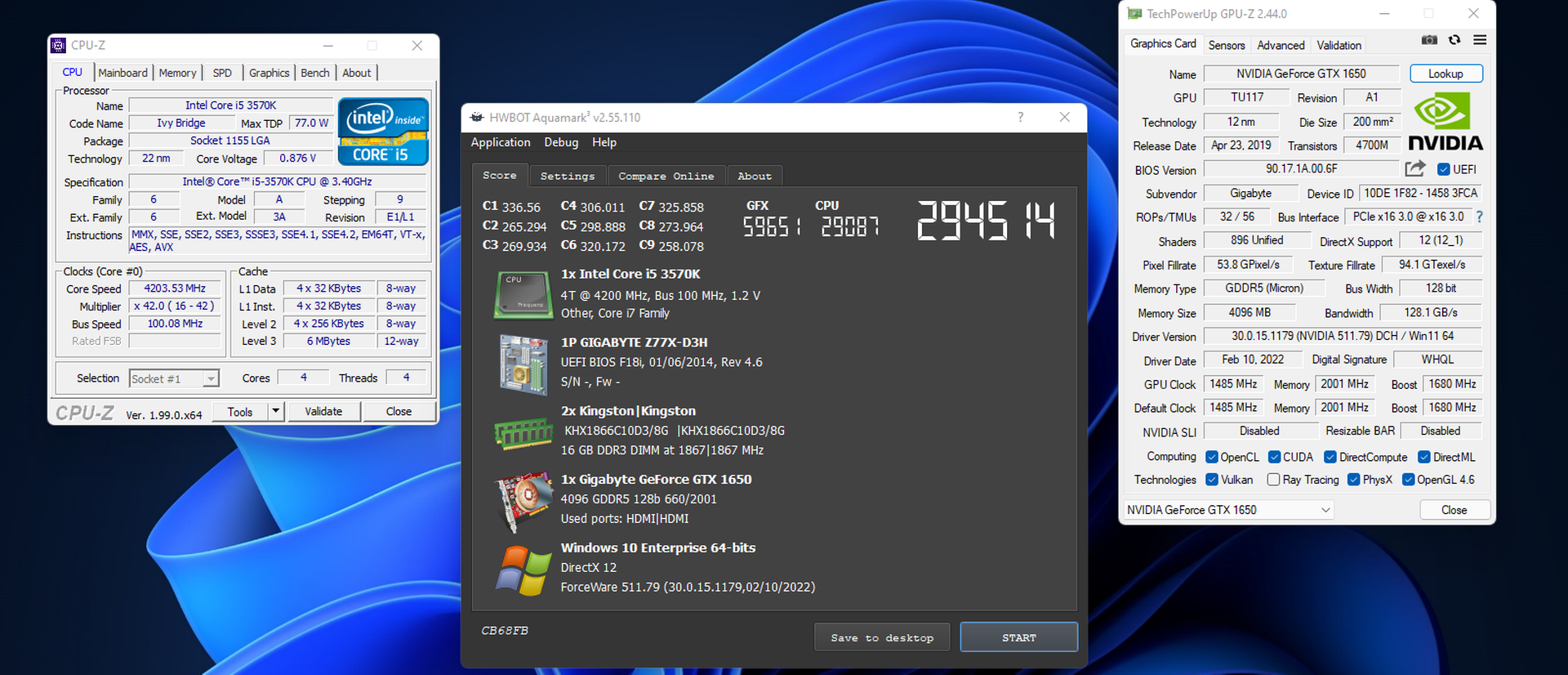This screenshot has height=675, width=1568.
Task: Toggle the DirectML checkbox
Action: (1424, 457)
